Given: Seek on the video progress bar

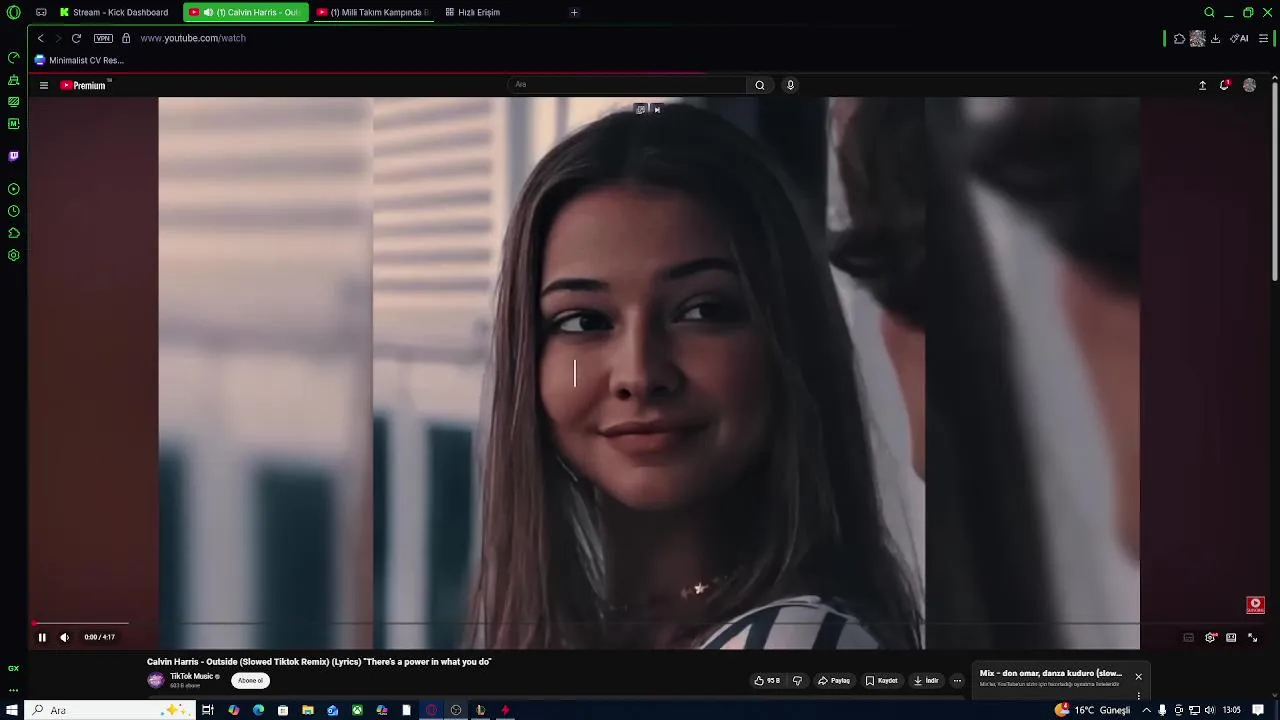Looking at the screenshot, I should point(650,623).
